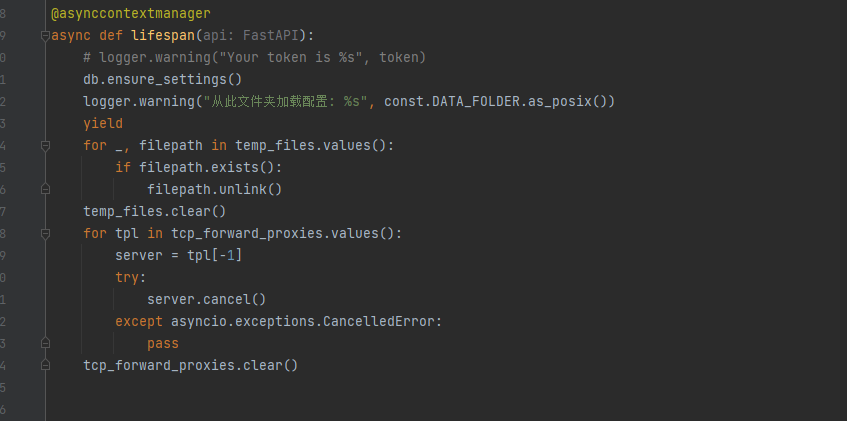Click filepath.exists() in the if condition

point(211,167)
